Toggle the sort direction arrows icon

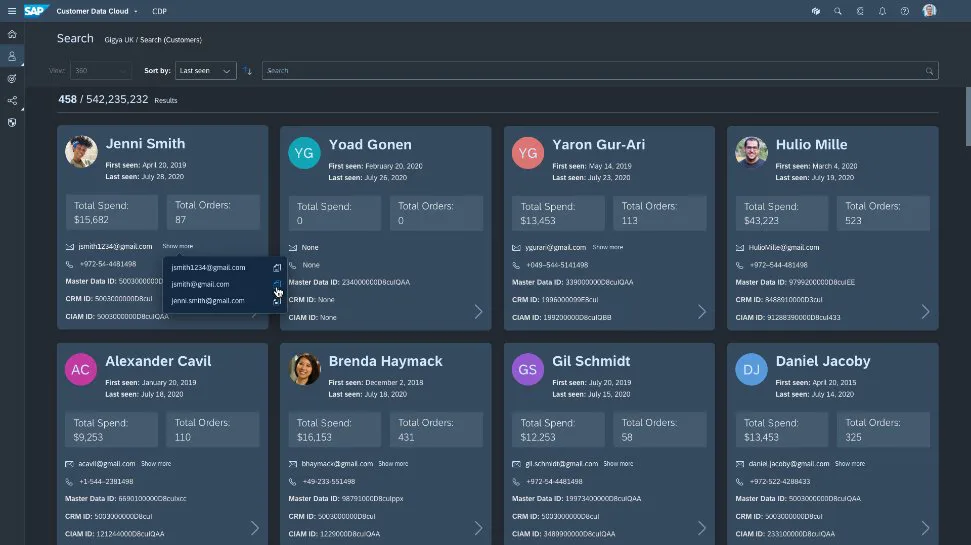pos(248,71)
